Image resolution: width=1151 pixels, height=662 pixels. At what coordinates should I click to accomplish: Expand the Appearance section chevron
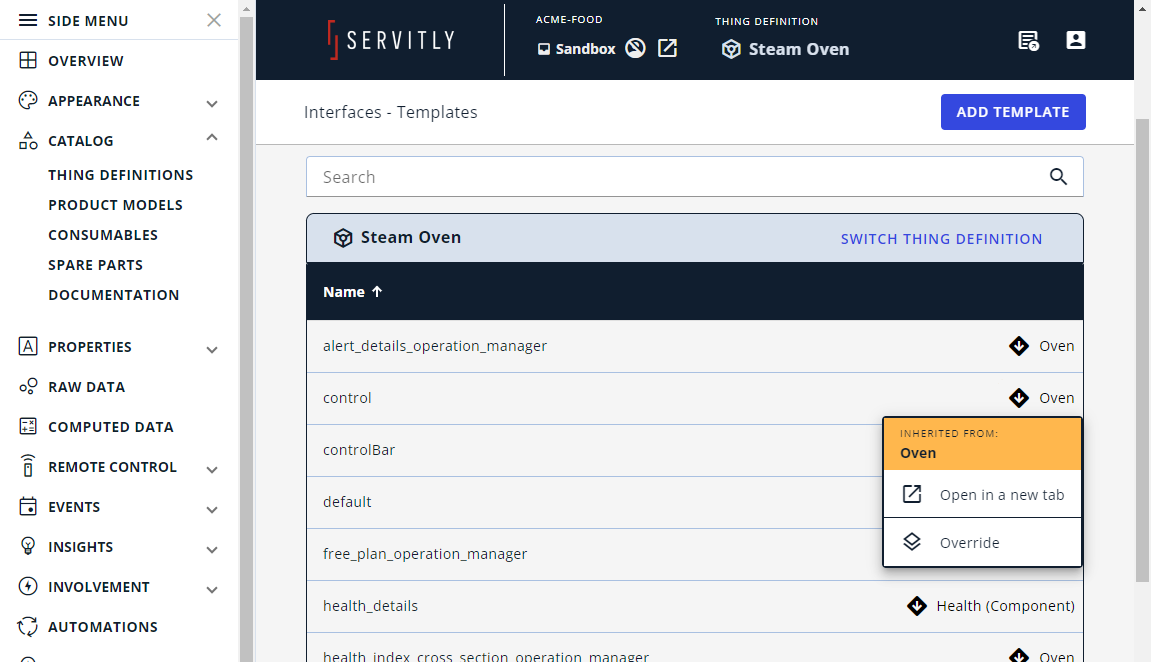click(212, 103)
